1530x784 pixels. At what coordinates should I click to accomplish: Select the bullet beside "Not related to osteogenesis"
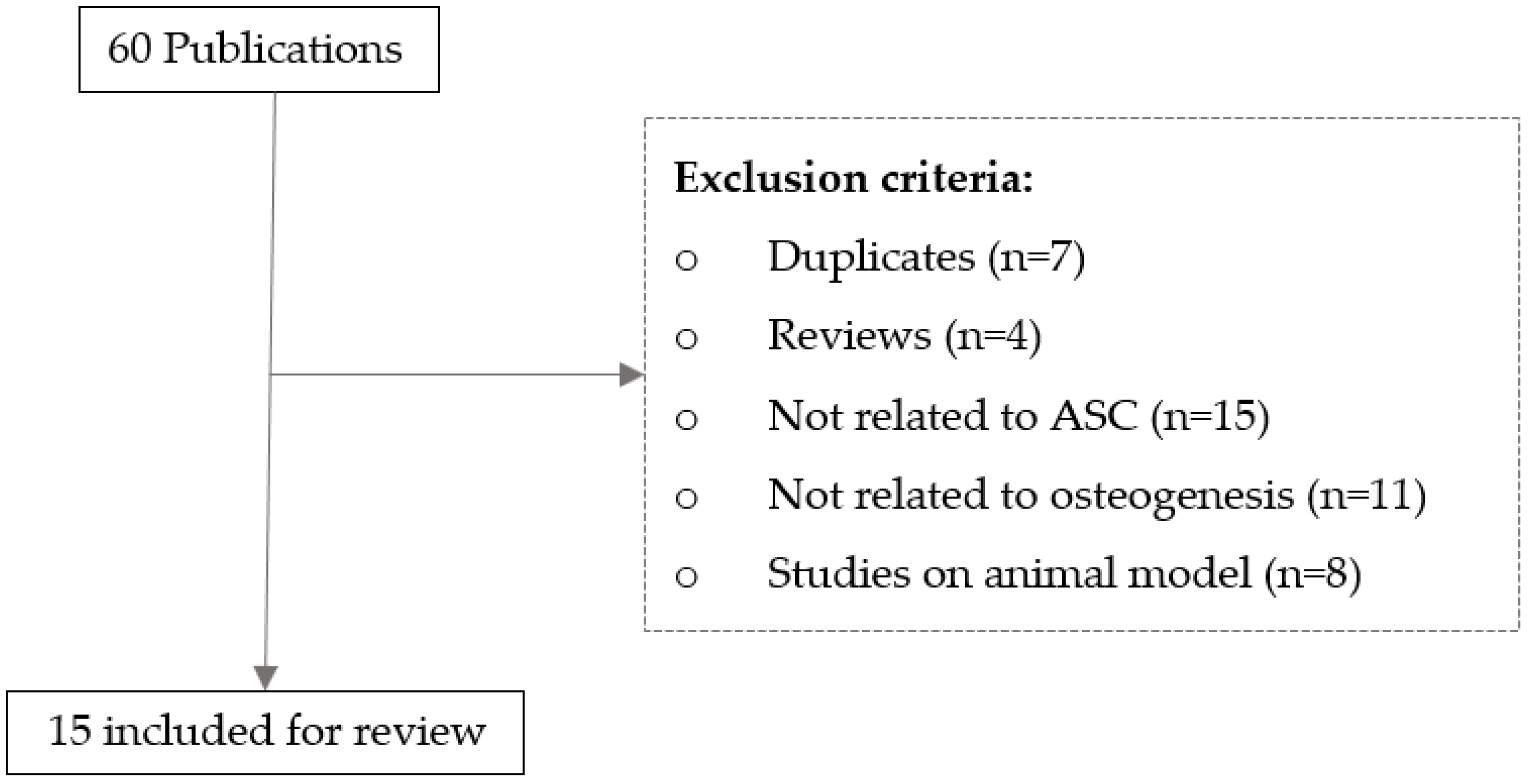687,497
